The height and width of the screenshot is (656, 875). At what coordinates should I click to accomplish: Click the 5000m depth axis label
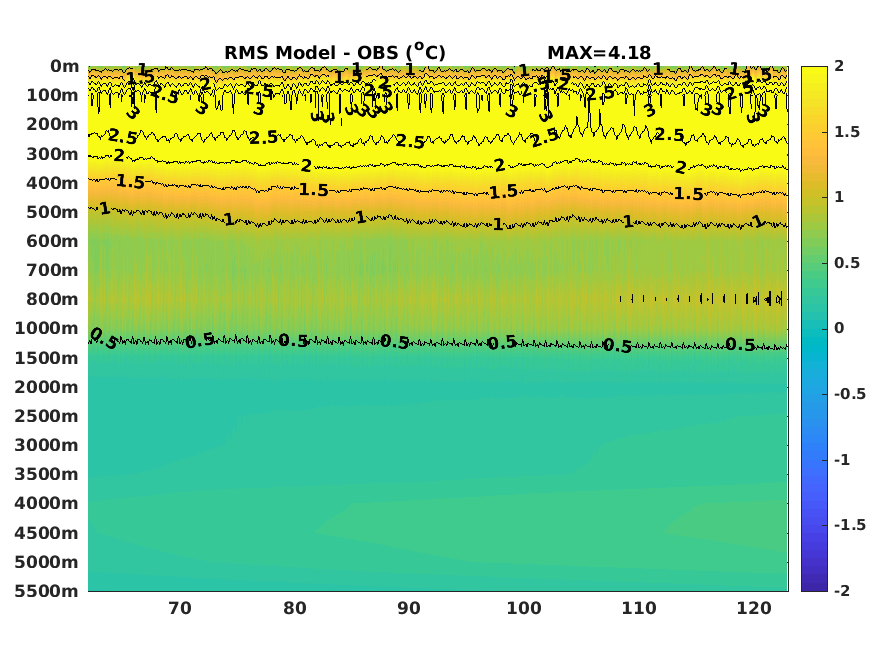[x=47, y=562]
